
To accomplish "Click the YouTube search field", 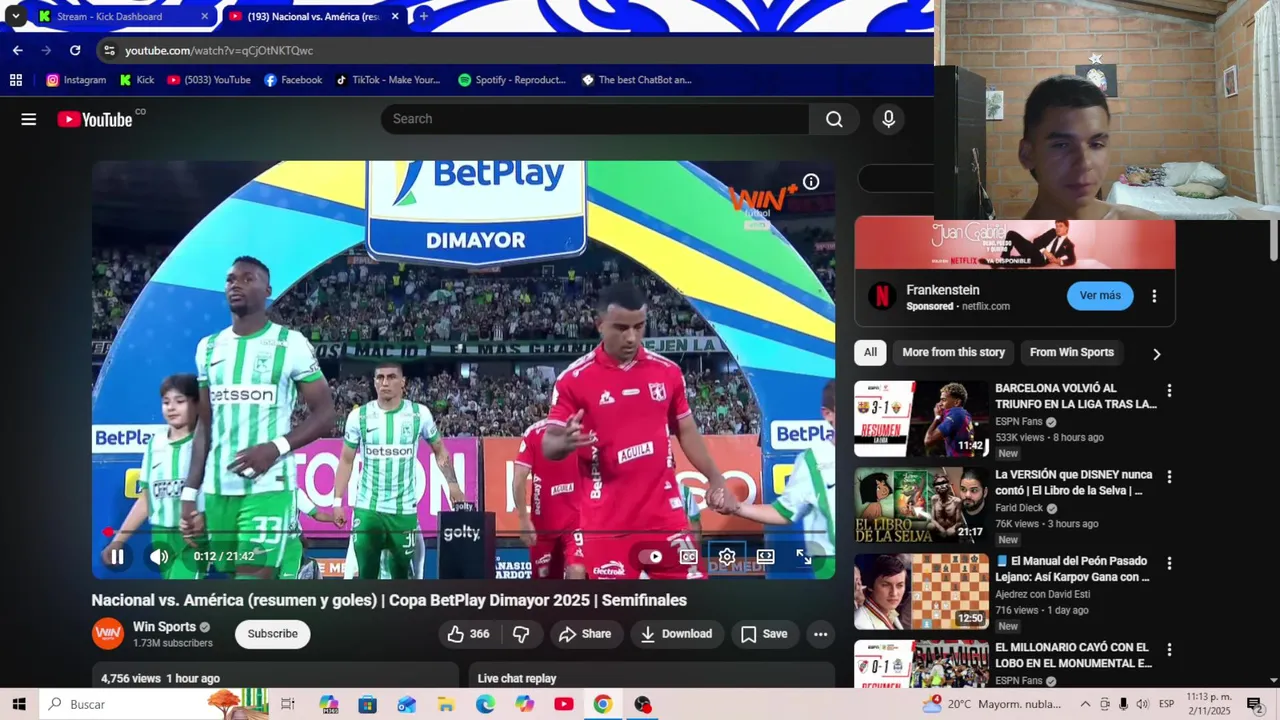I will coord(594,119).
